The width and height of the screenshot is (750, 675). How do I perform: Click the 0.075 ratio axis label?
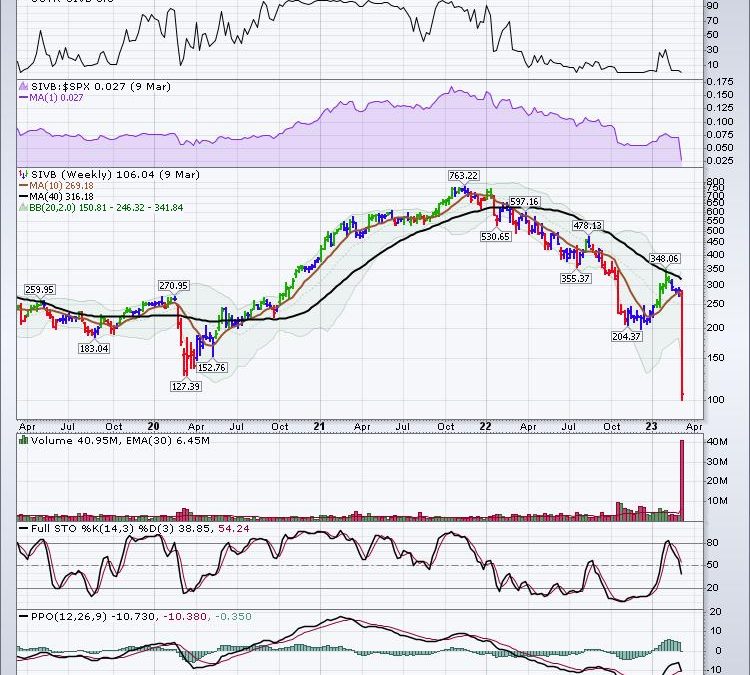click(x=720, y=134)
